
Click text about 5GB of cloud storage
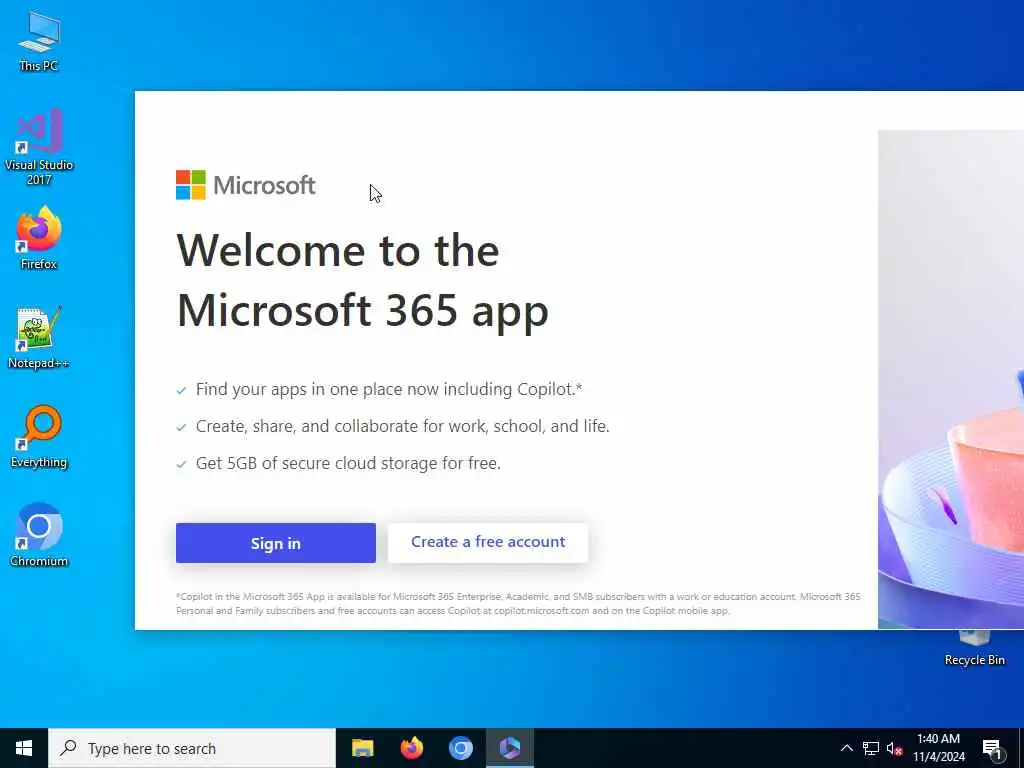(x=348, y=463)
